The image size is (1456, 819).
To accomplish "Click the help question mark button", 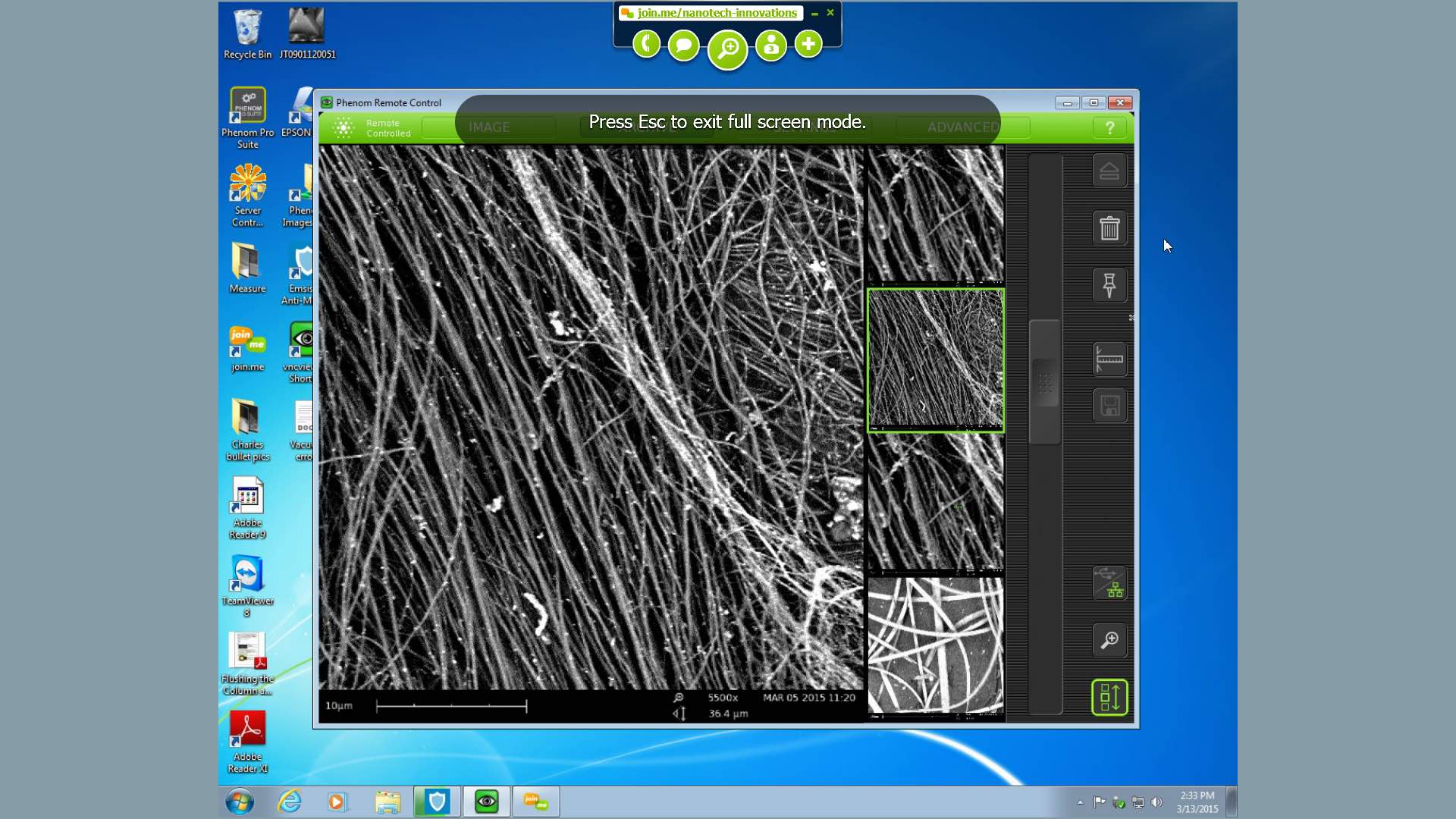I will [1109, 128].
